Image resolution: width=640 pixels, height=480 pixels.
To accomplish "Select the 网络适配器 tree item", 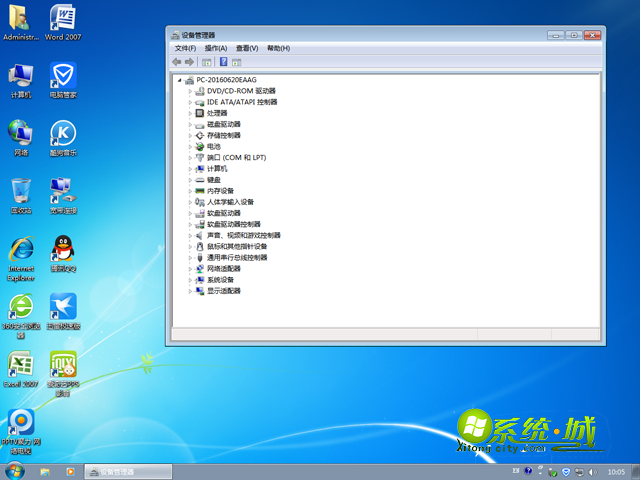I will coord(224,269).
